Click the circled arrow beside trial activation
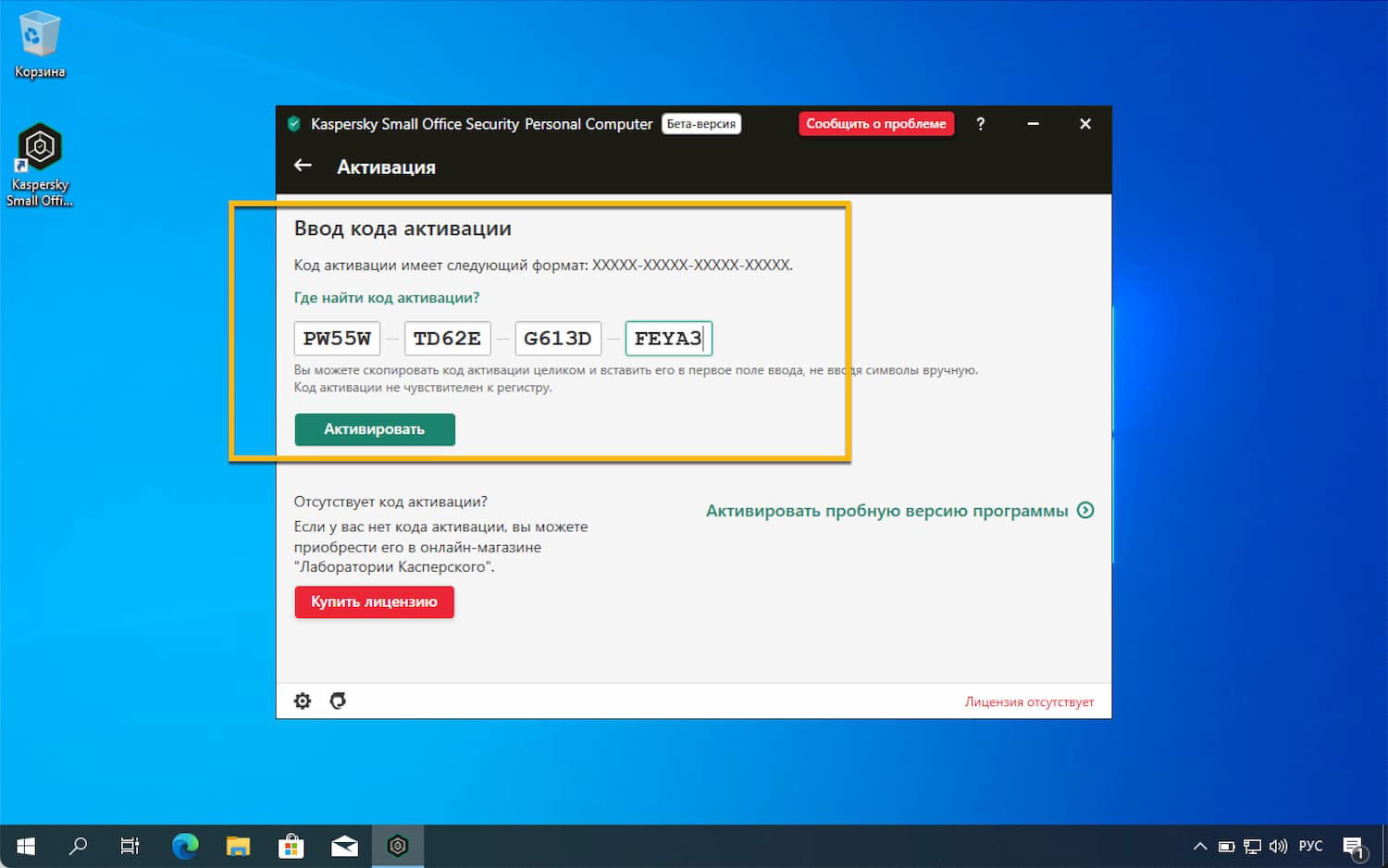 [1085, 510]
